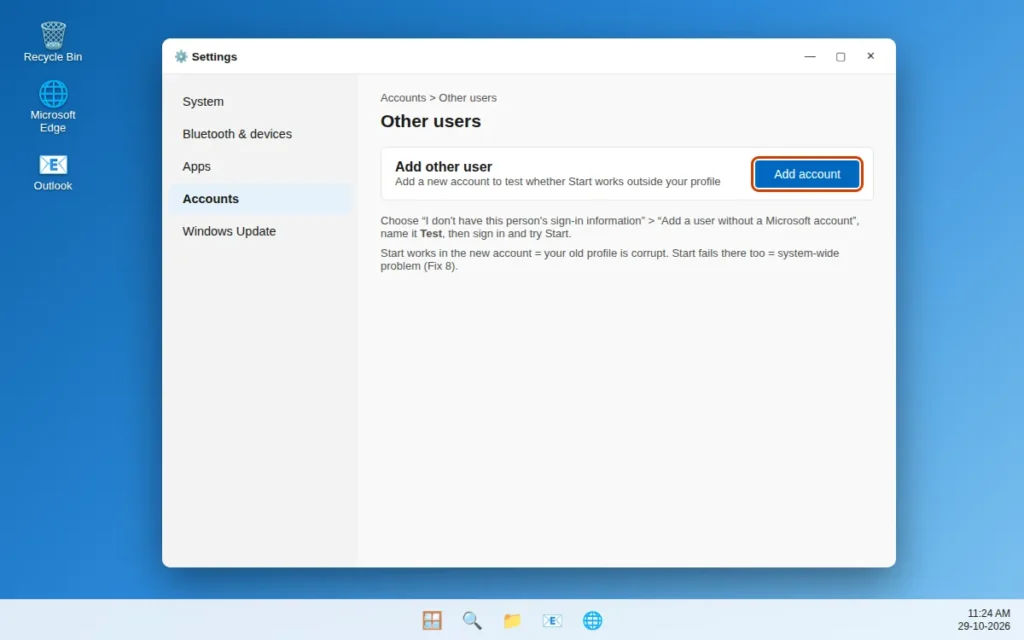Click the bold word Test in instructions
1024x640 pixels.
430,234
